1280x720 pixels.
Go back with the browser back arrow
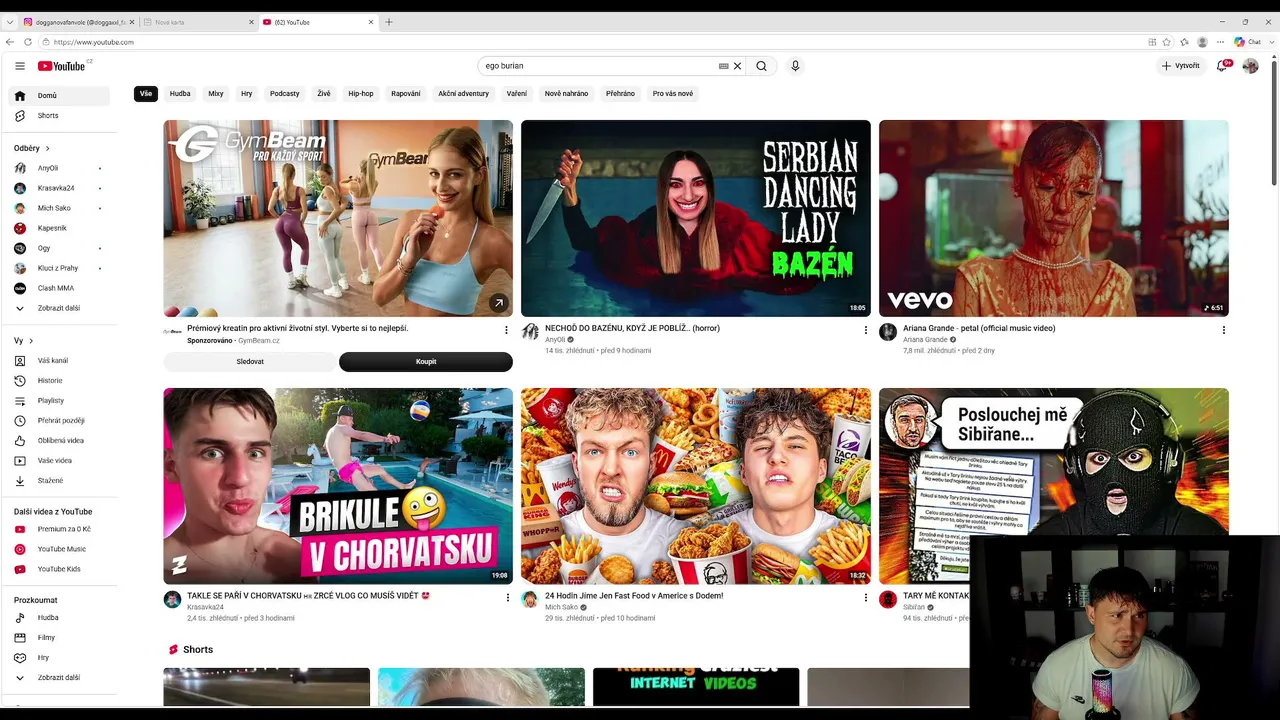click(x=10, y=42)
